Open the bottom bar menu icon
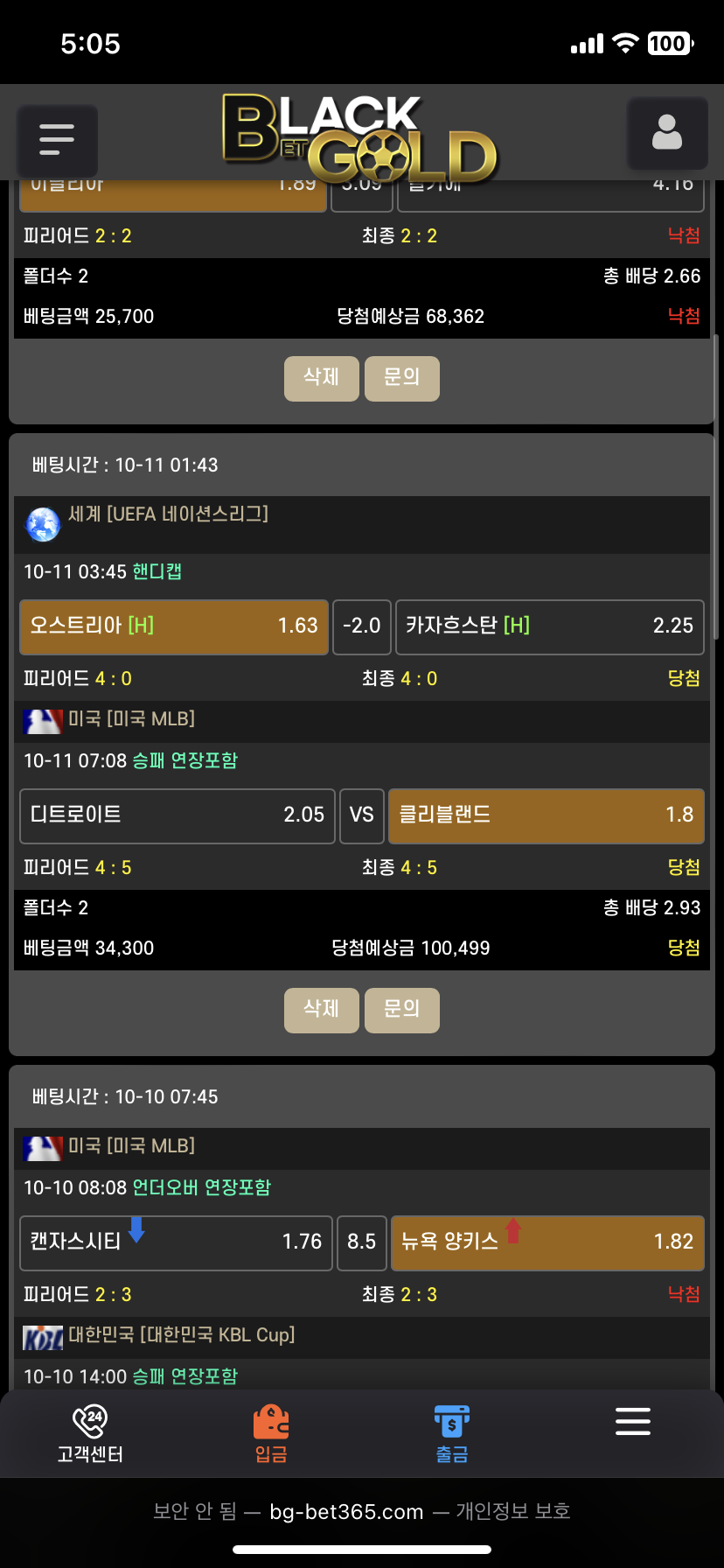This screenshot has width=724, height=1568. point(632,1422)
